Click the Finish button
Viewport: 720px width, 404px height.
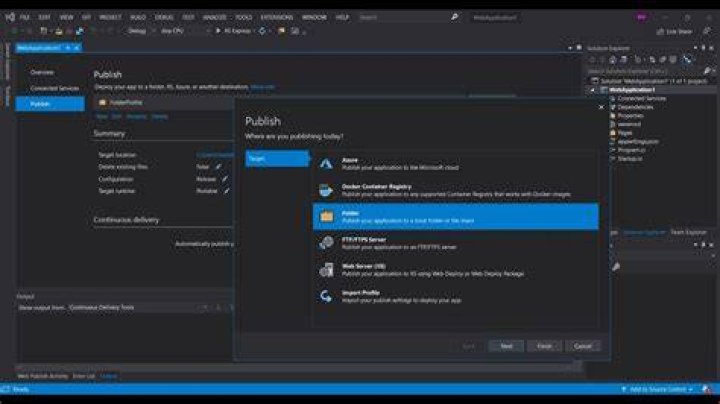click(544, 346)
